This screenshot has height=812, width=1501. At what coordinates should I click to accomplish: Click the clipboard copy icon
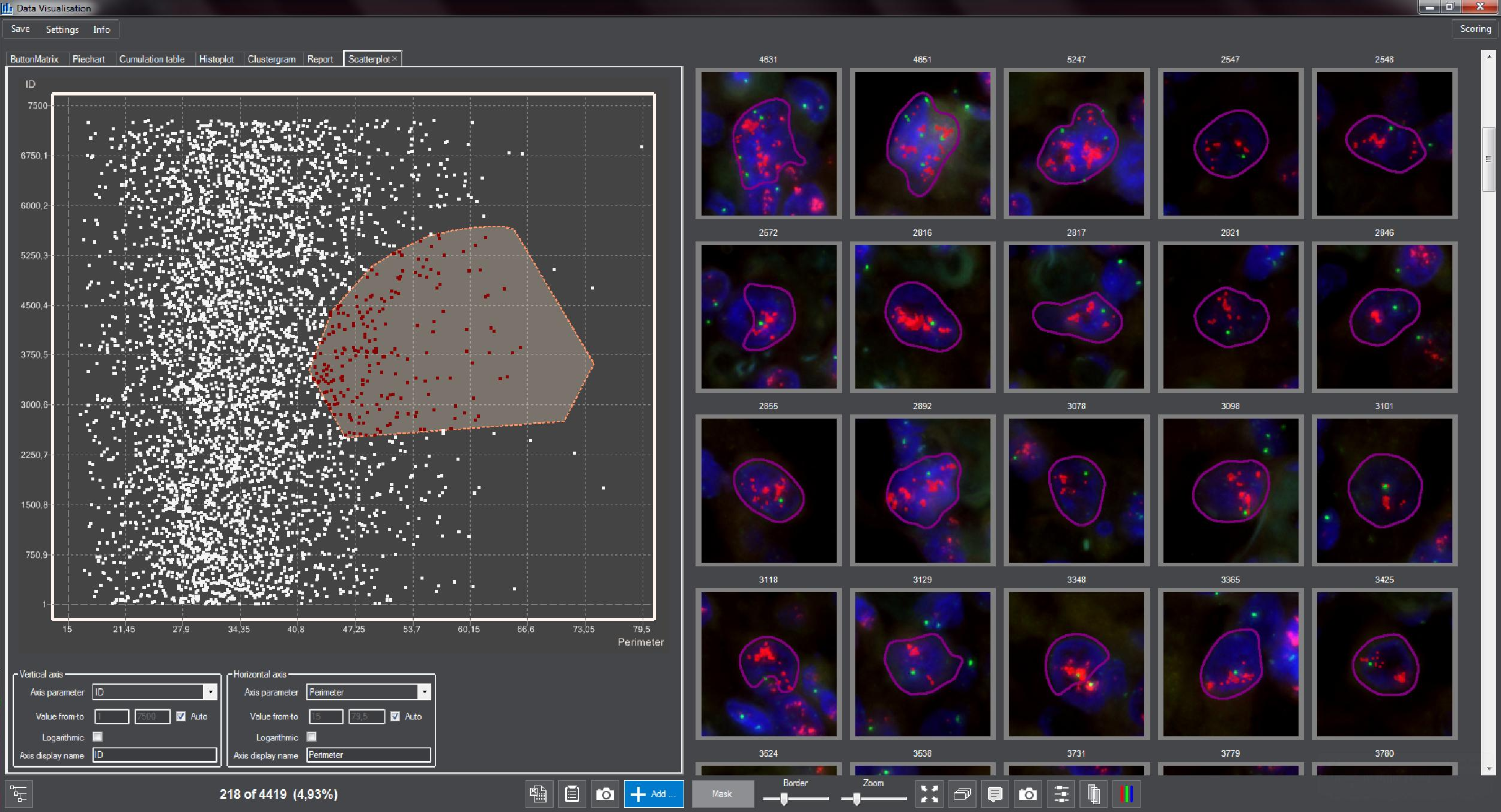point(572,794)
